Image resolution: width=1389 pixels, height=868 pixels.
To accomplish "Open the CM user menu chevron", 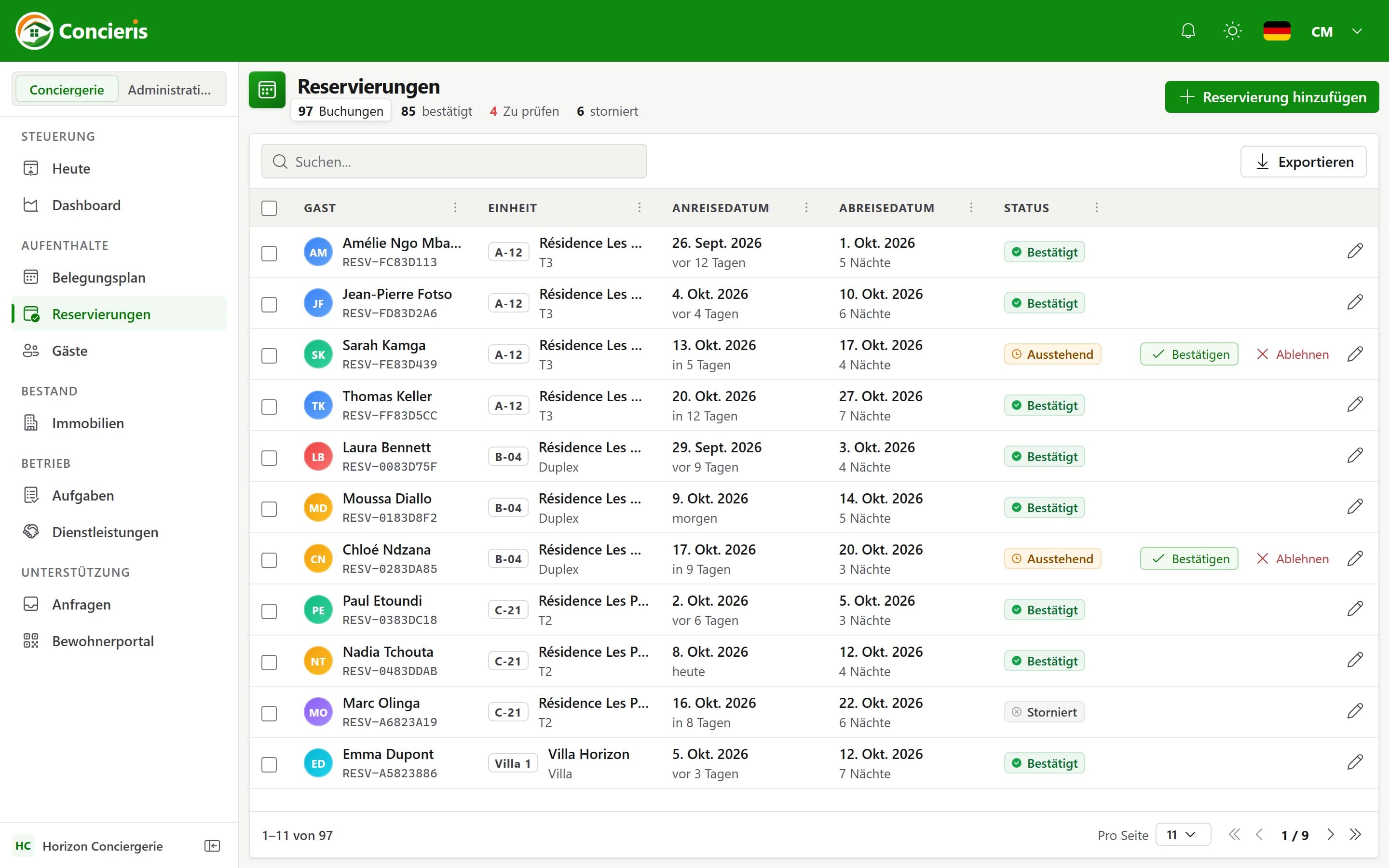I will [1357, 31].
